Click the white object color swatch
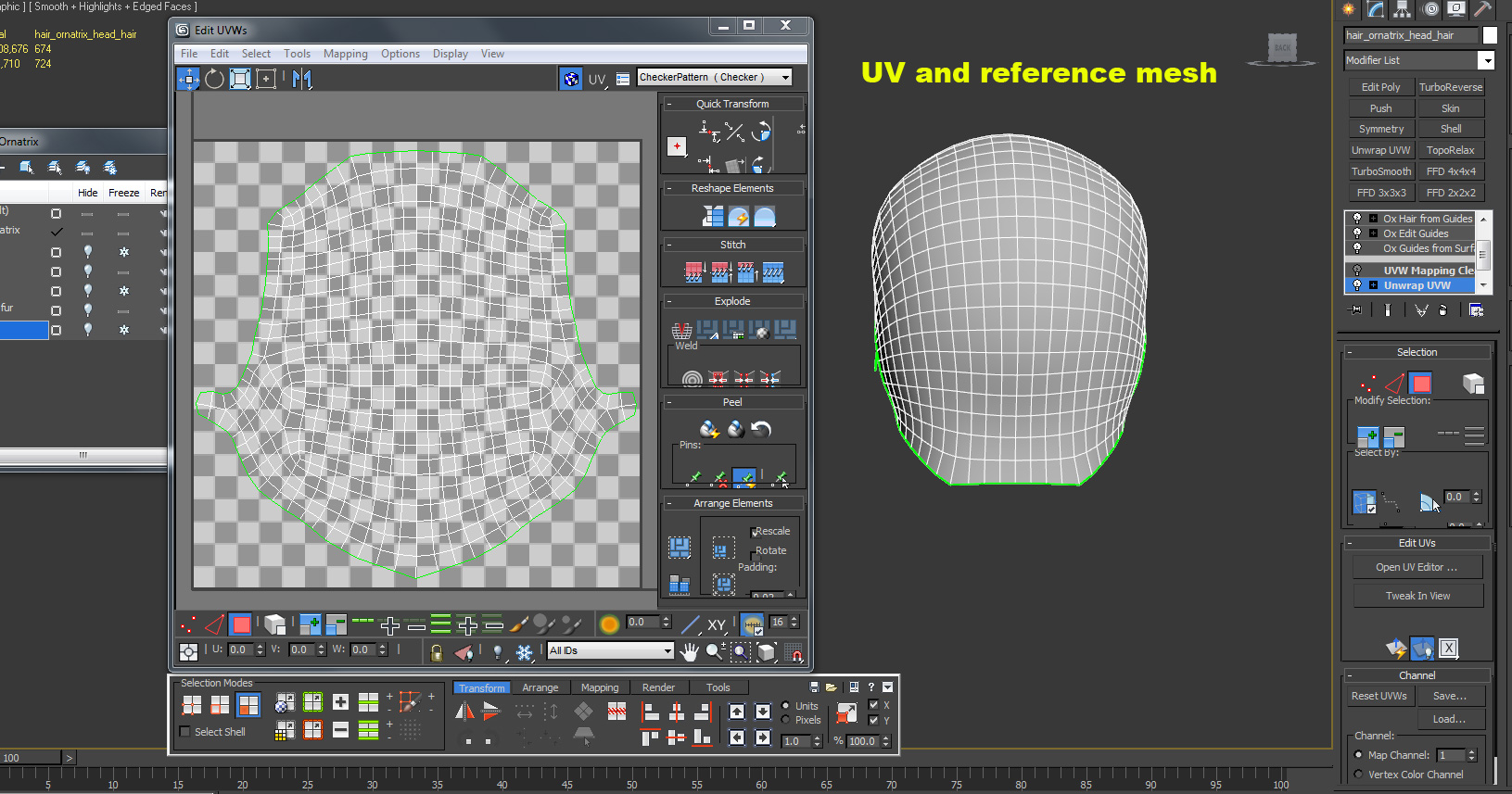 pyautogui.click(x=1490, y=35)
